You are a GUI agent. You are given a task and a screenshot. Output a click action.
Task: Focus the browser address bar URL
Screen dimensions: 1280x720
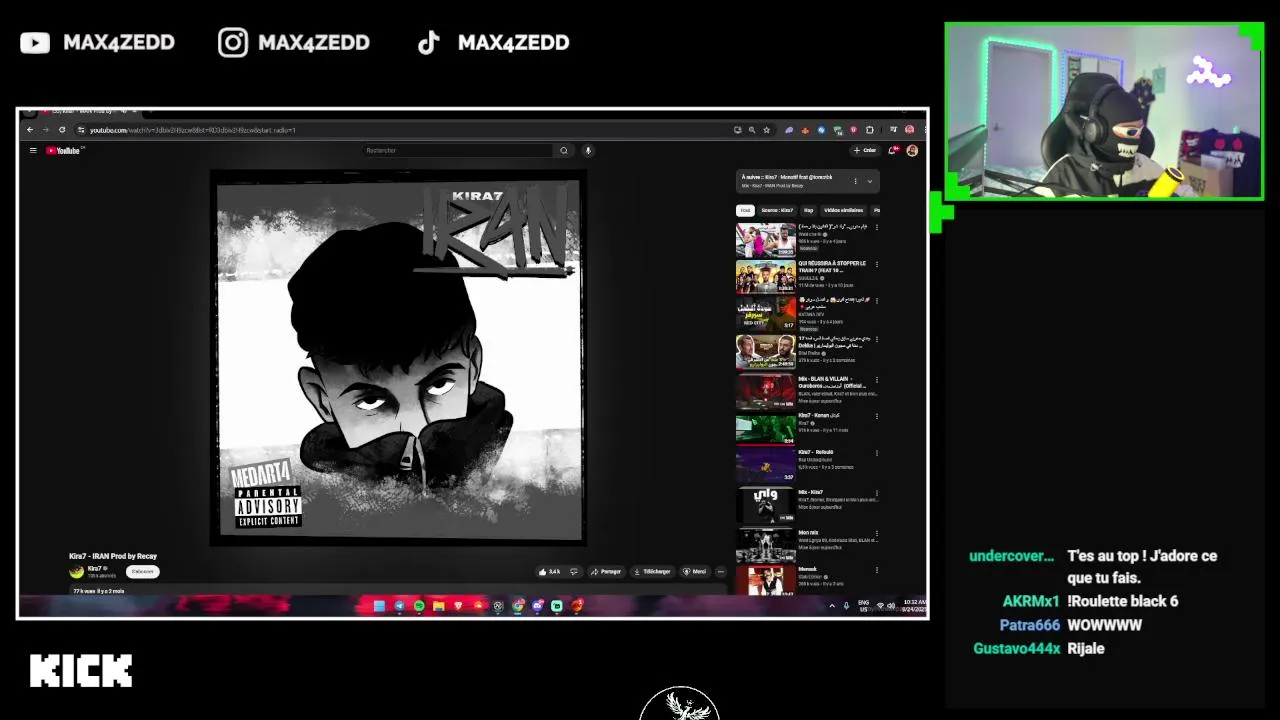[192, 130]
